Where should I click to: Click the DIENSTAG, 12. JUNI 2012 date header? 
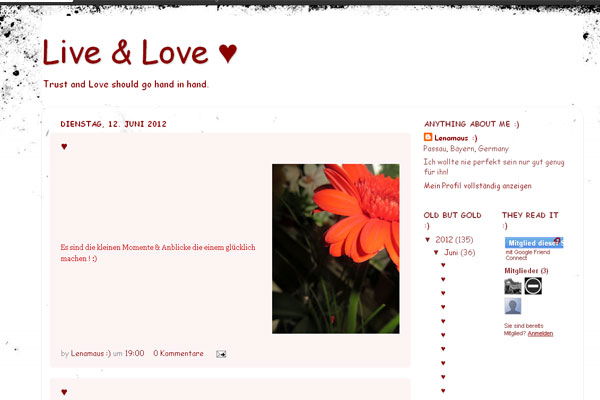[113, 124]
